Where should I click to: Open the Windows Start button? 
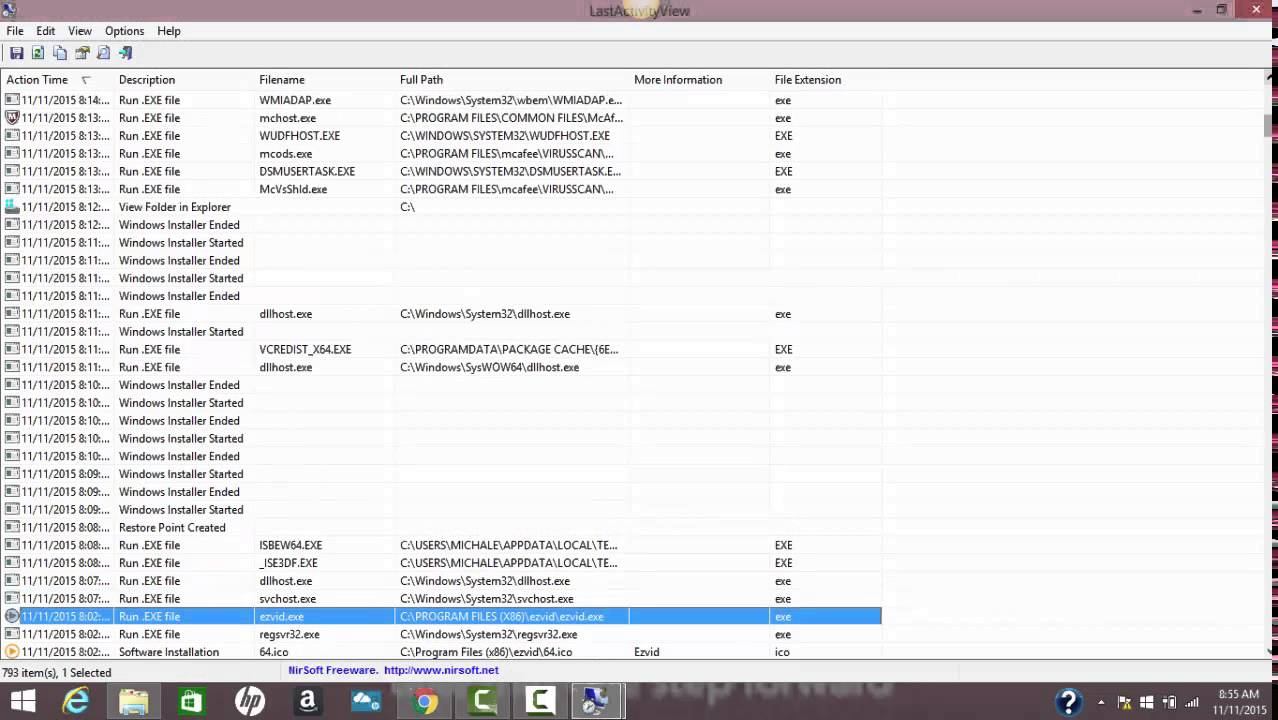click(22, 702)
